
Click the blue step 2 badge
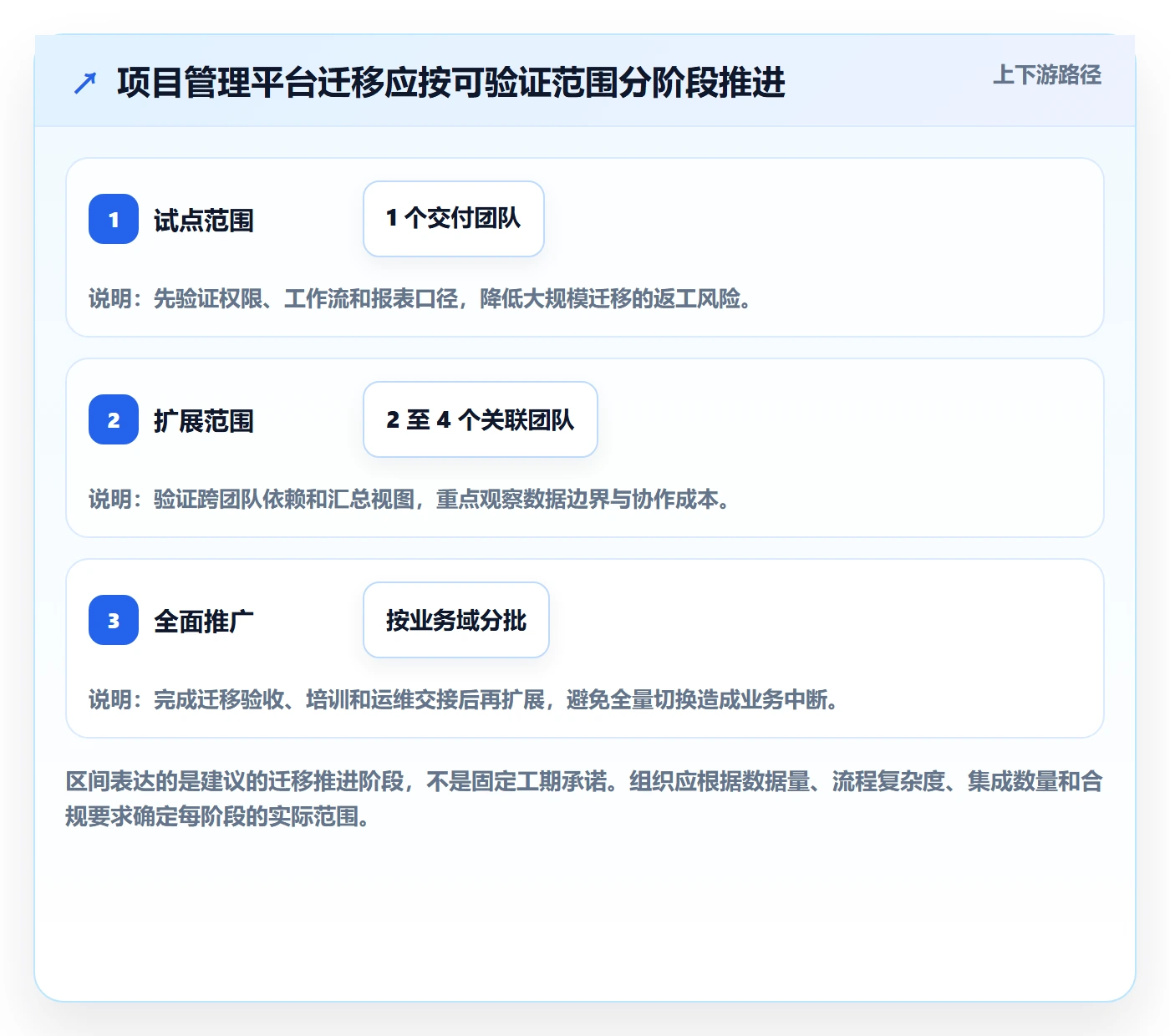point(114,419)
